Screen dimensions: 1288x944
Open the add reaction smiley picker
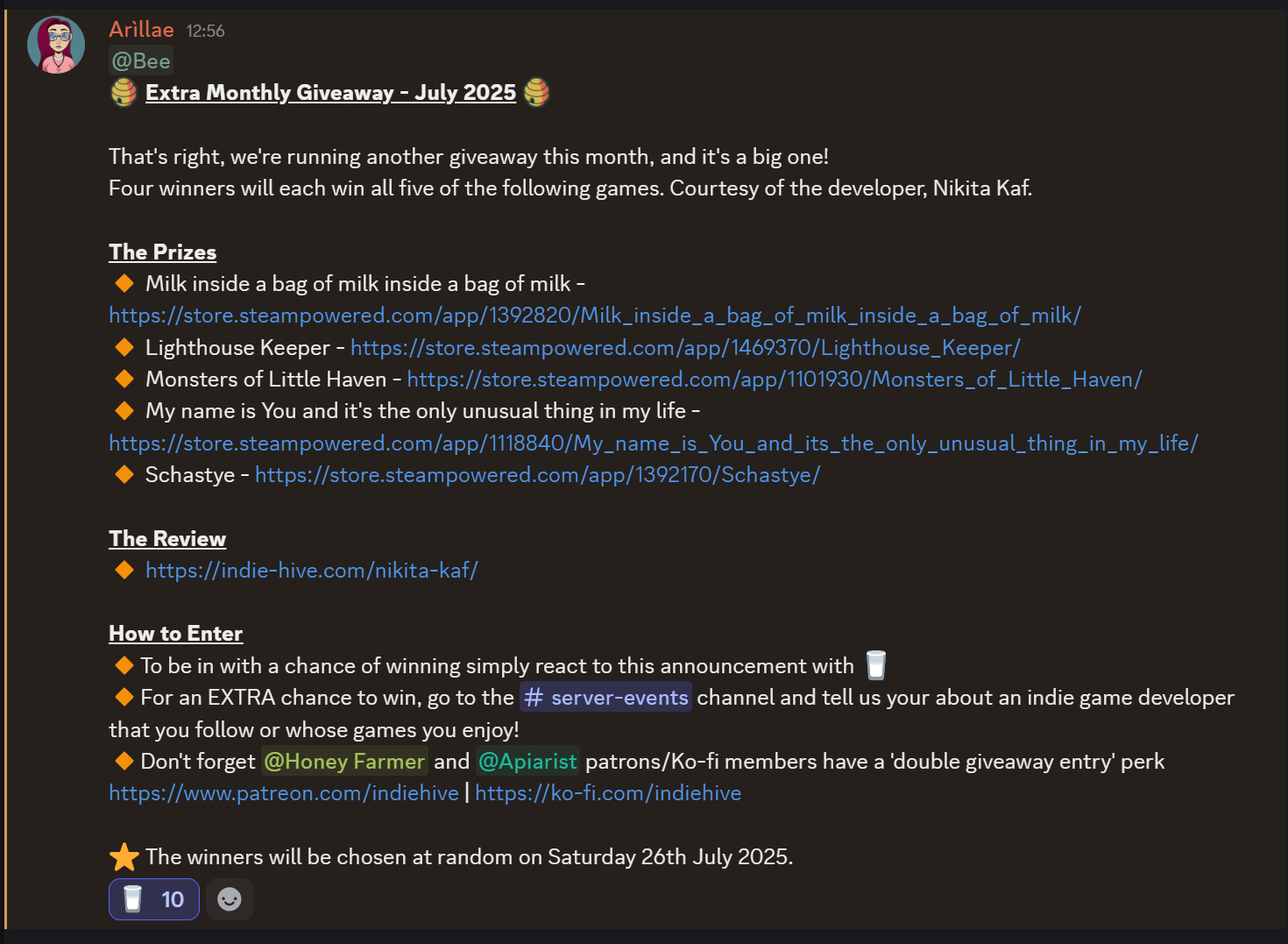click(230, 899)
